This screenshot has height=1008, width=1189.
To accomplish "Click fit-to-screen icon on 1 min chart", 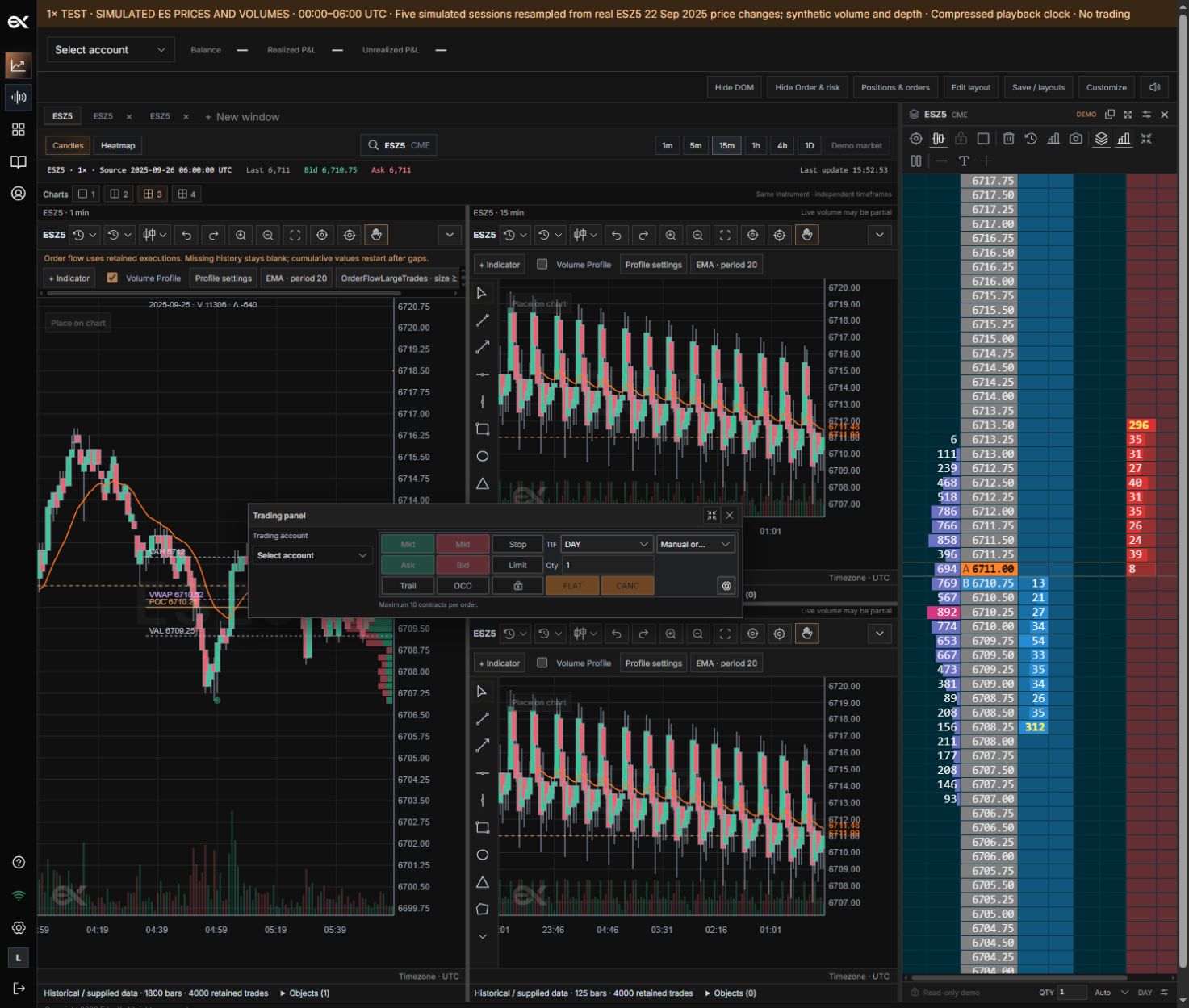I will tap(295, 235).
